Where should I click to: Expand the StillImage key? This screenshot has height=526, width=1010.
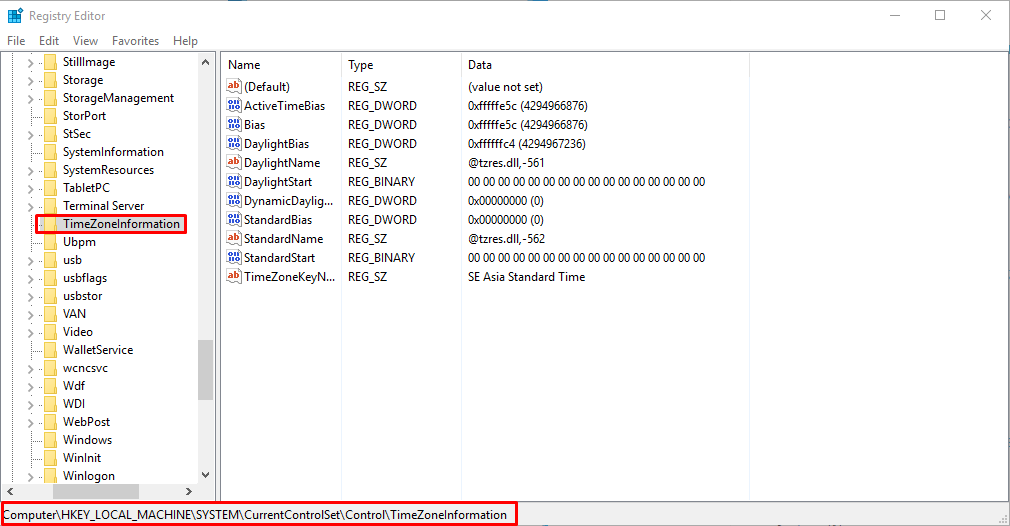(x=30, y=62)
